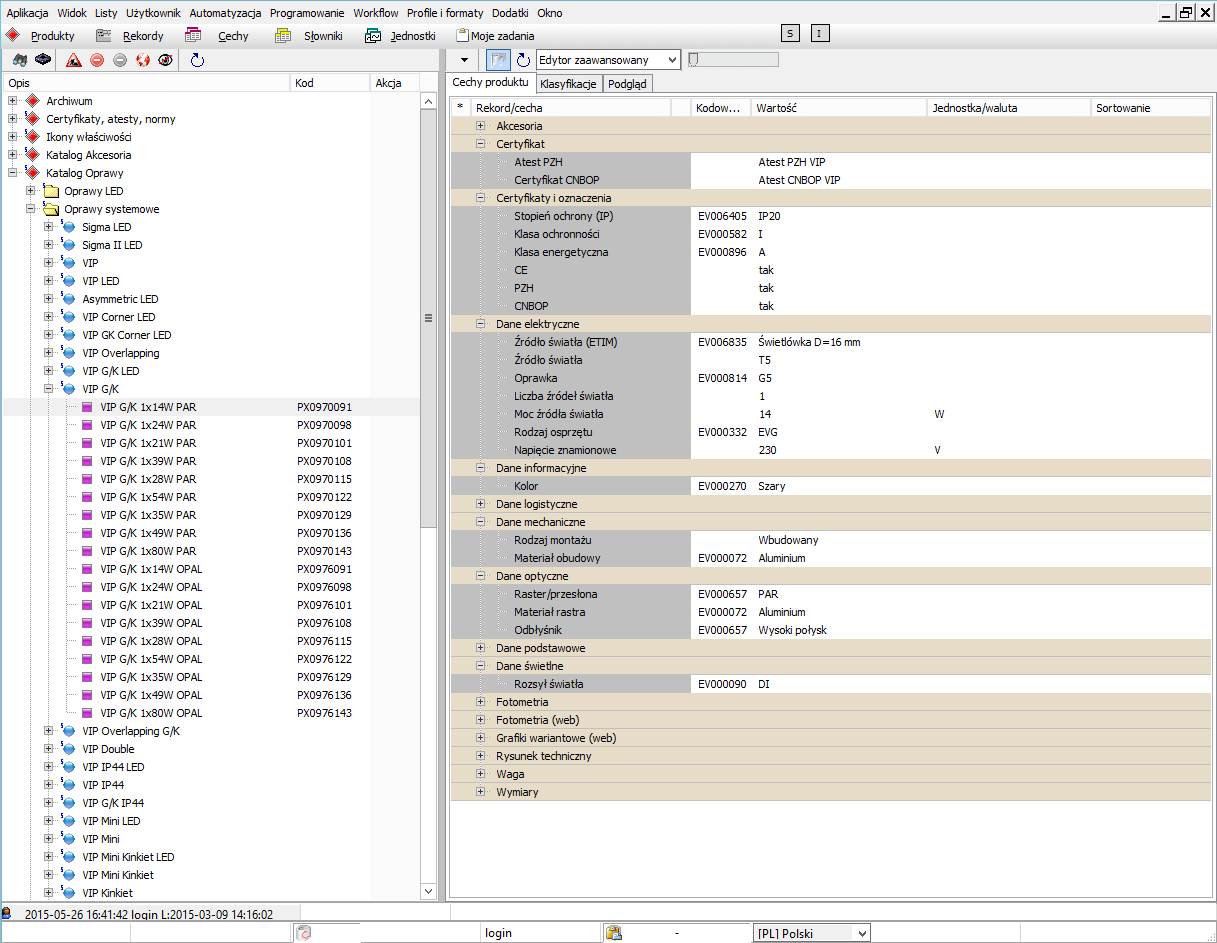Viewport: 1217px width, 943px height.
Task: Refresh the product tree panel
Action: [x=197, y=60]
